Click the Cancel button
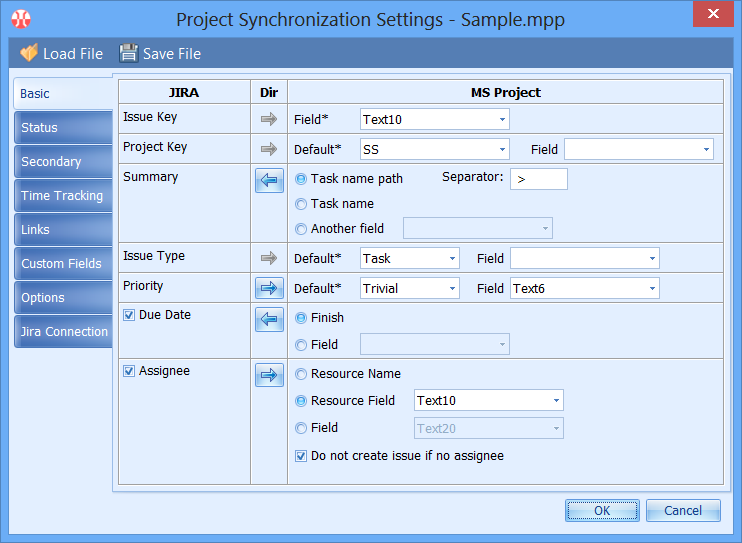The height and width of the screenshot is (543, 742). pos(683,511)
